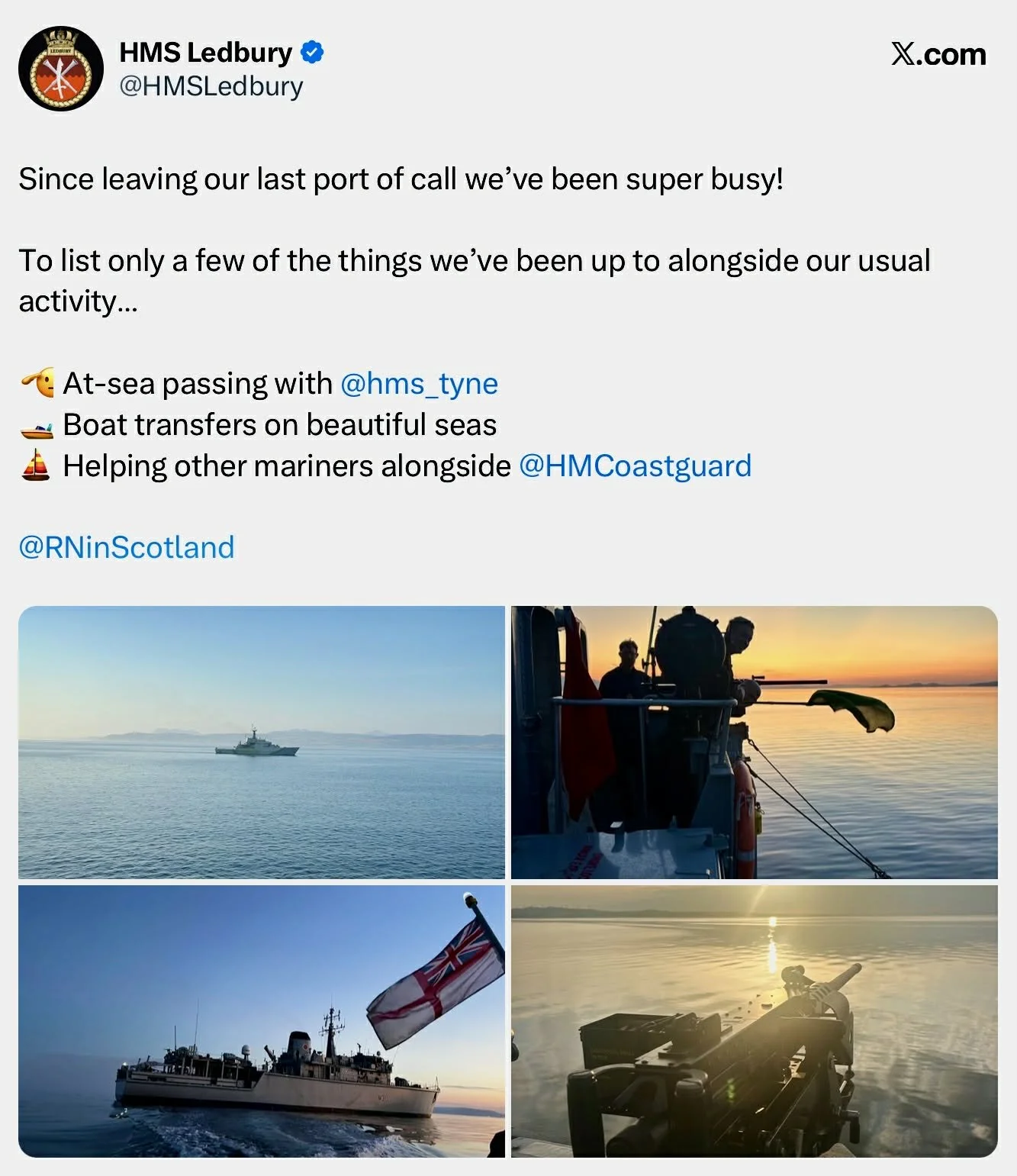Open the @hms_tyne mention

419,383
